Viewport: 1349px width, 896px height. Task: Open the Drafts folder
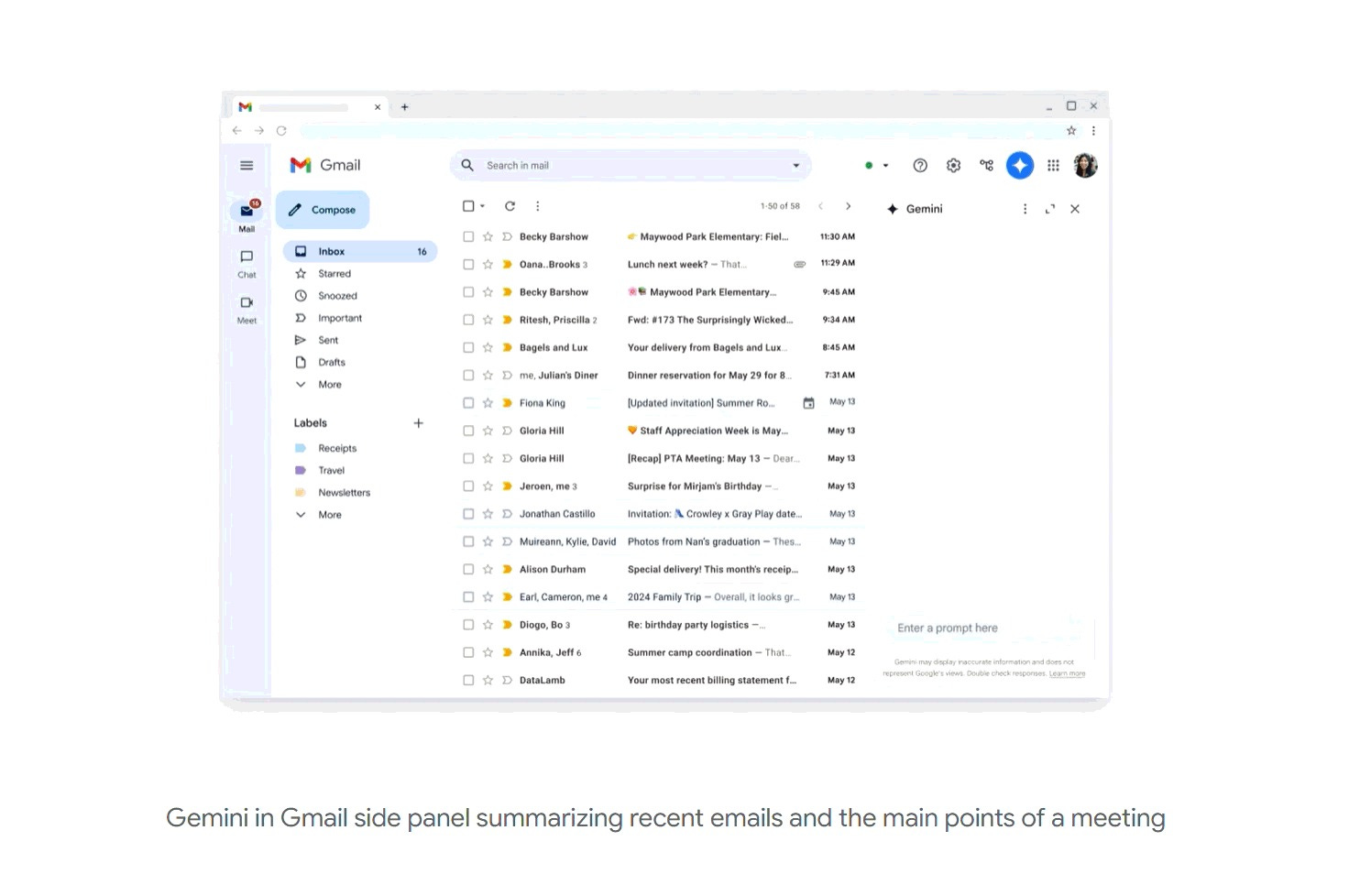coord(331,362)
